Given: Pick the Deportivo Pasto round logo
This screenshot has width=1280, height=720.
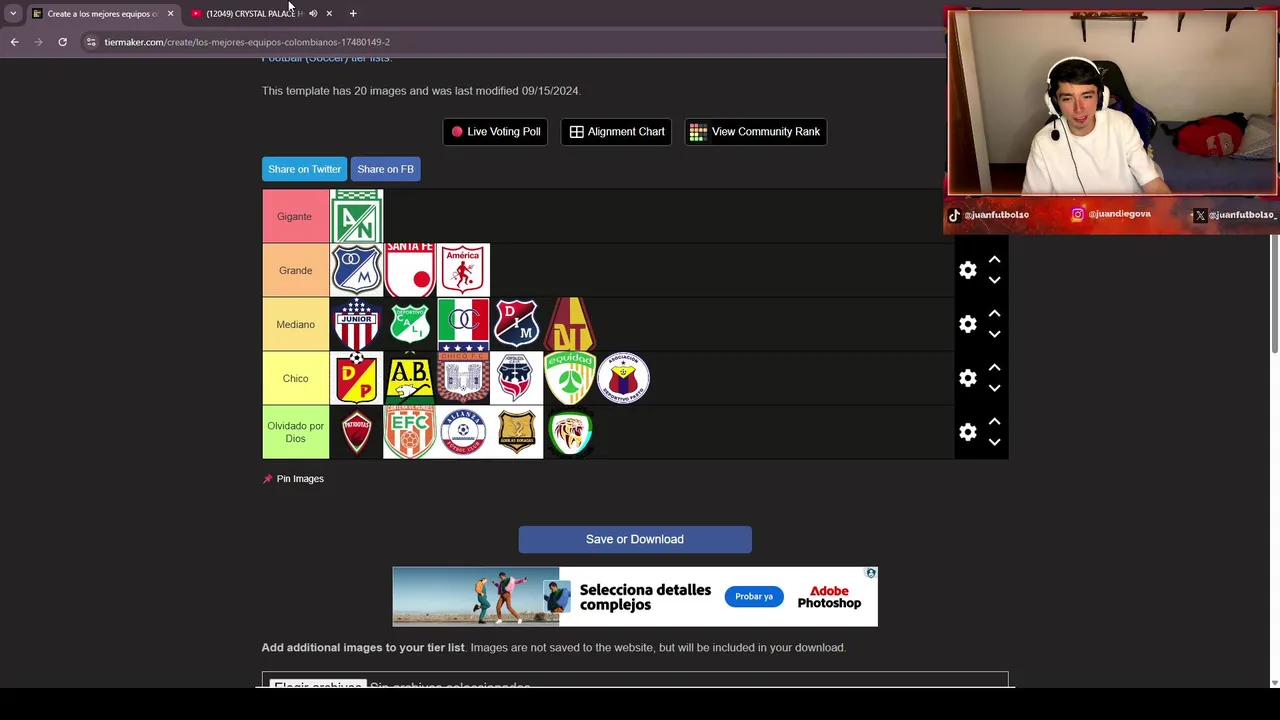Looking at the screenshot, I should click(623, 378).
